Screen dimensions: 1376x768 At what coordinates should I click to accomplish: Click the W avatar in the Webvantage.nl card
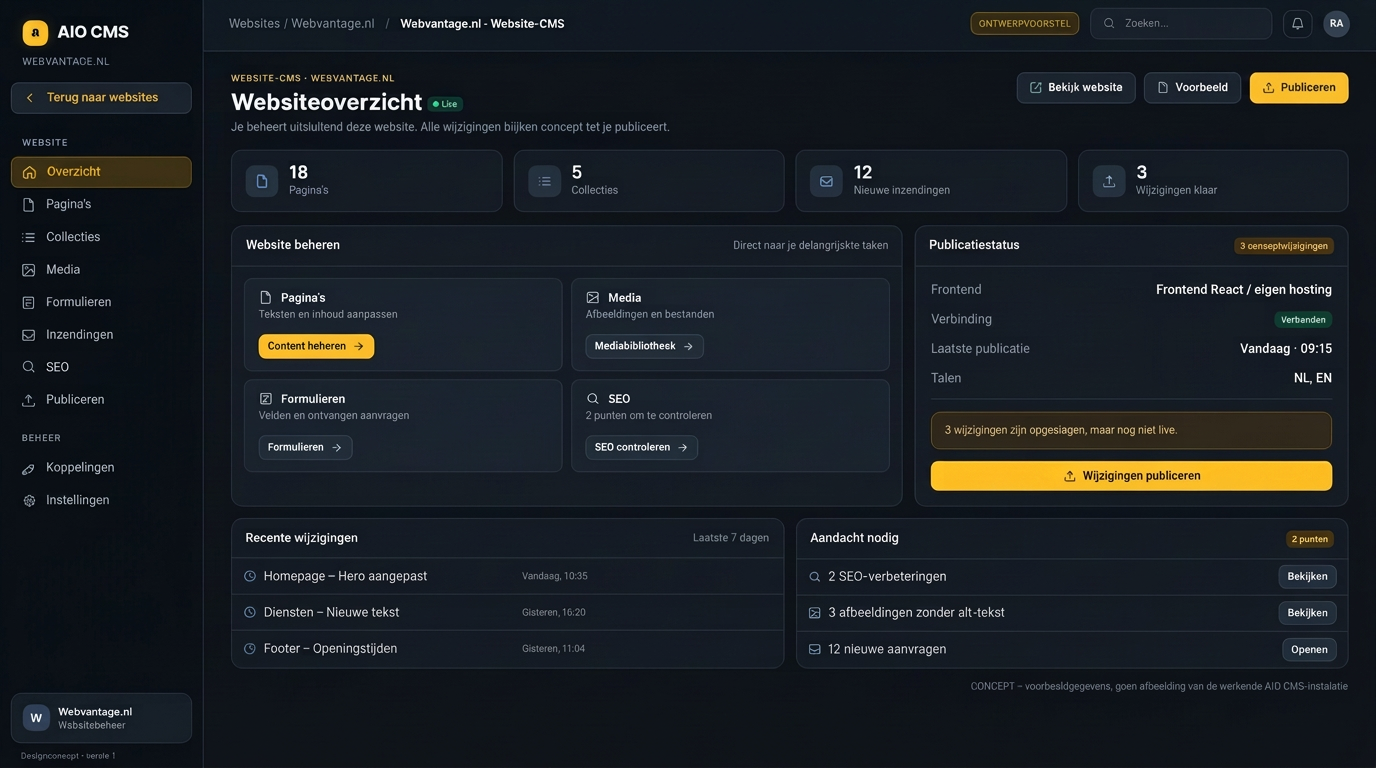coord(36,718)
